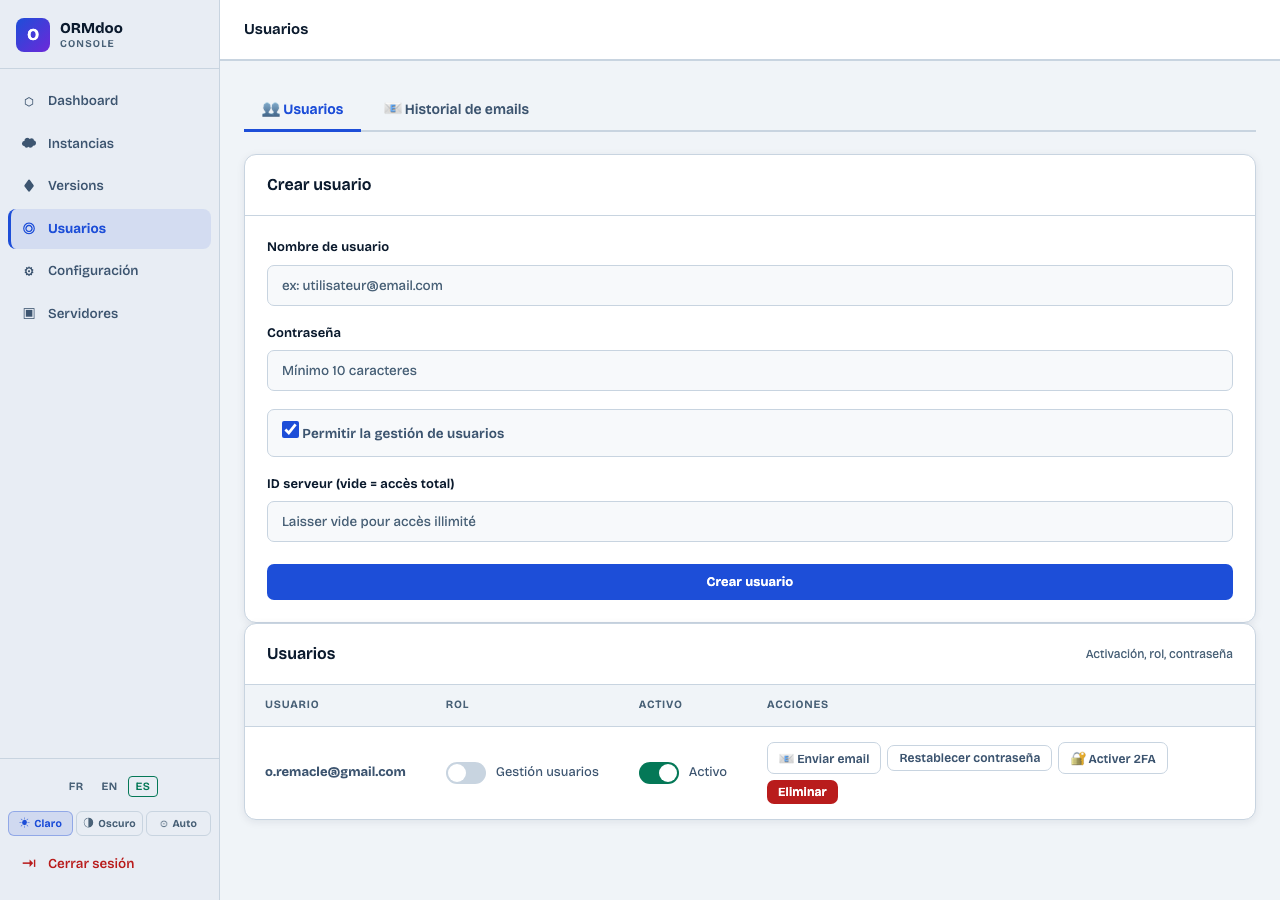Select the Oscuro theme button
The height and width of the screenshot is (900, 1280).
tap(109, 823)
